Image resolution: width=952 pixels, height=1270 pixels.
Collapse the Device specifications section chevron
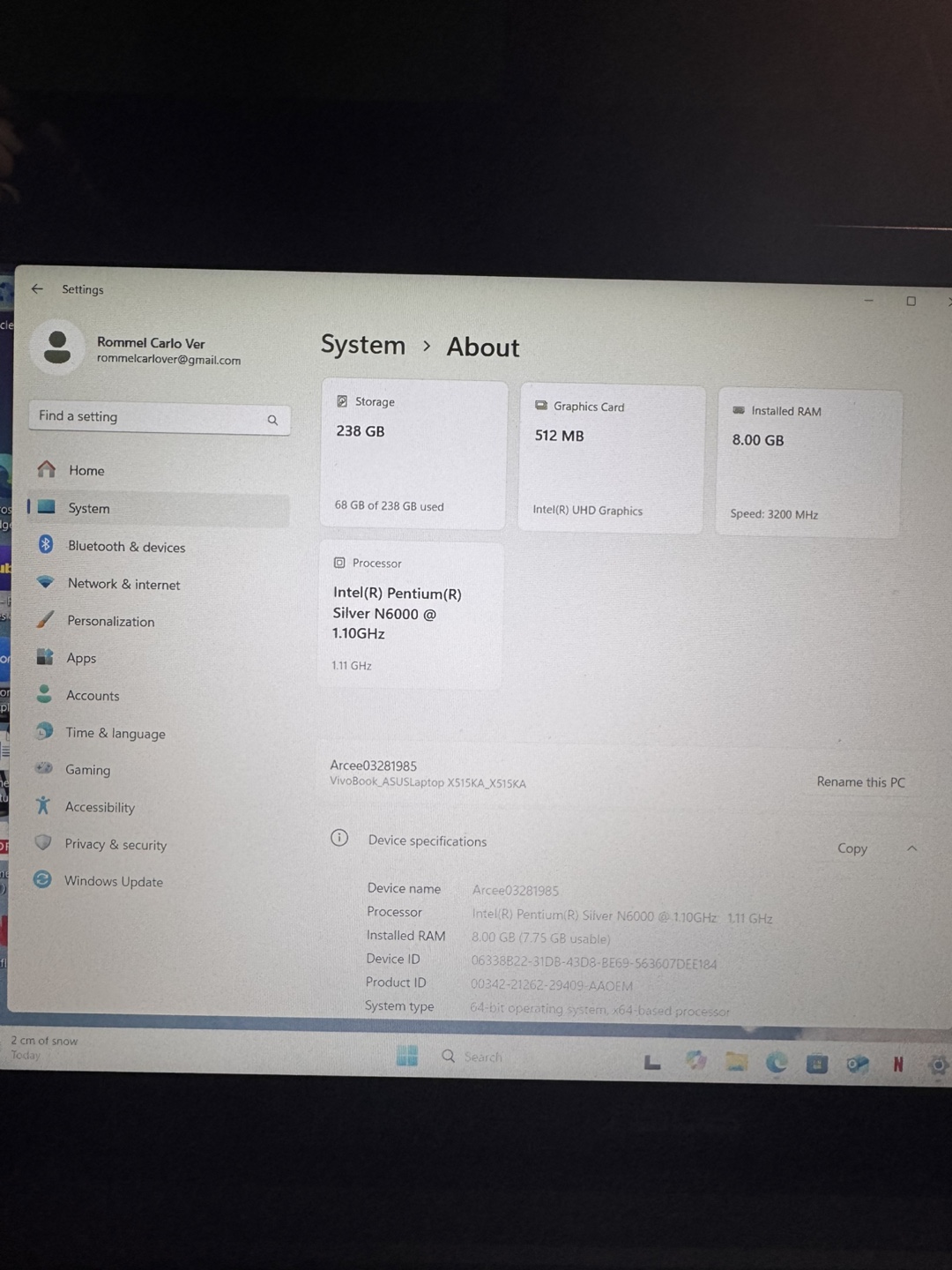click(911, 848)
